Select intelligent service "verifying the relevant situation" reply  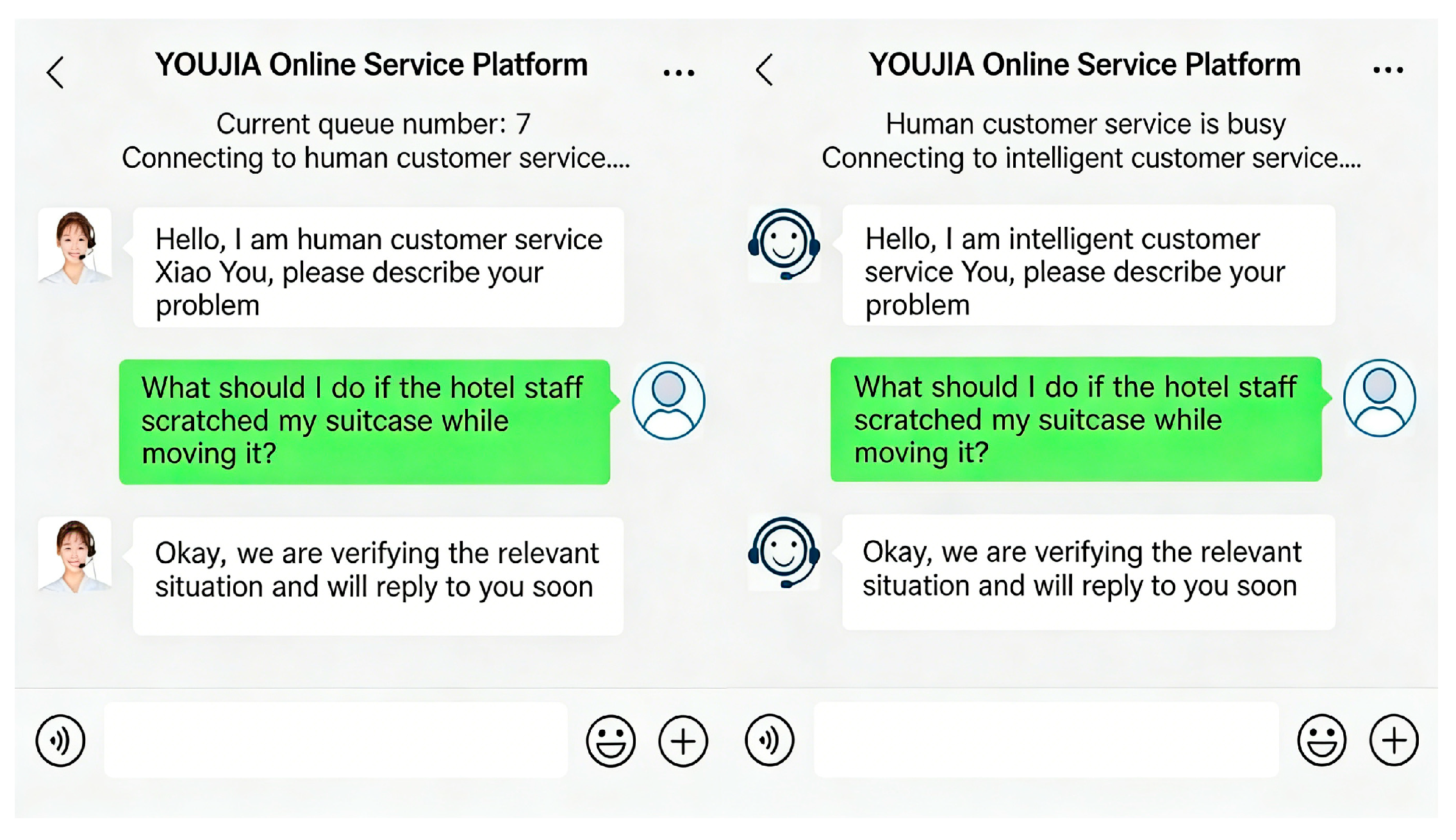click(x=1088, y=572)
